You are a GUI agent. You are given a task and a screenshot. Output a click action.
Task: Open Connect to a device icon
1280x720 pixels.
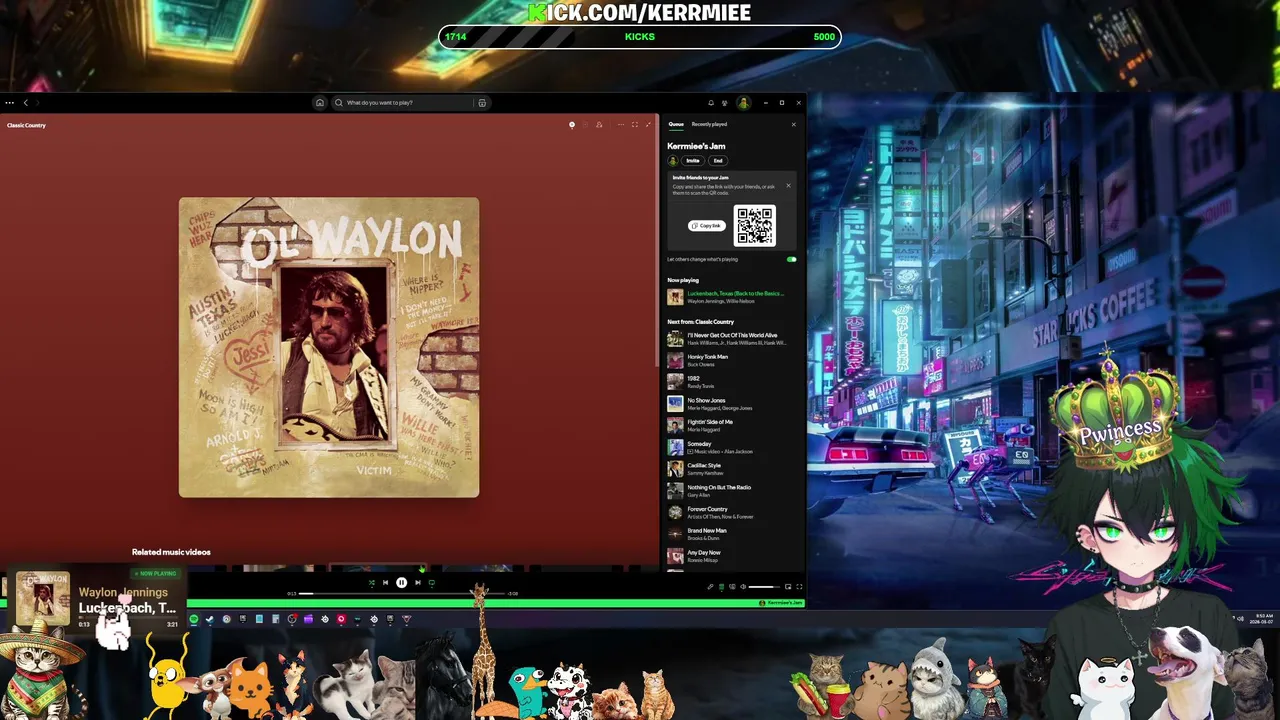click(732, 587)
